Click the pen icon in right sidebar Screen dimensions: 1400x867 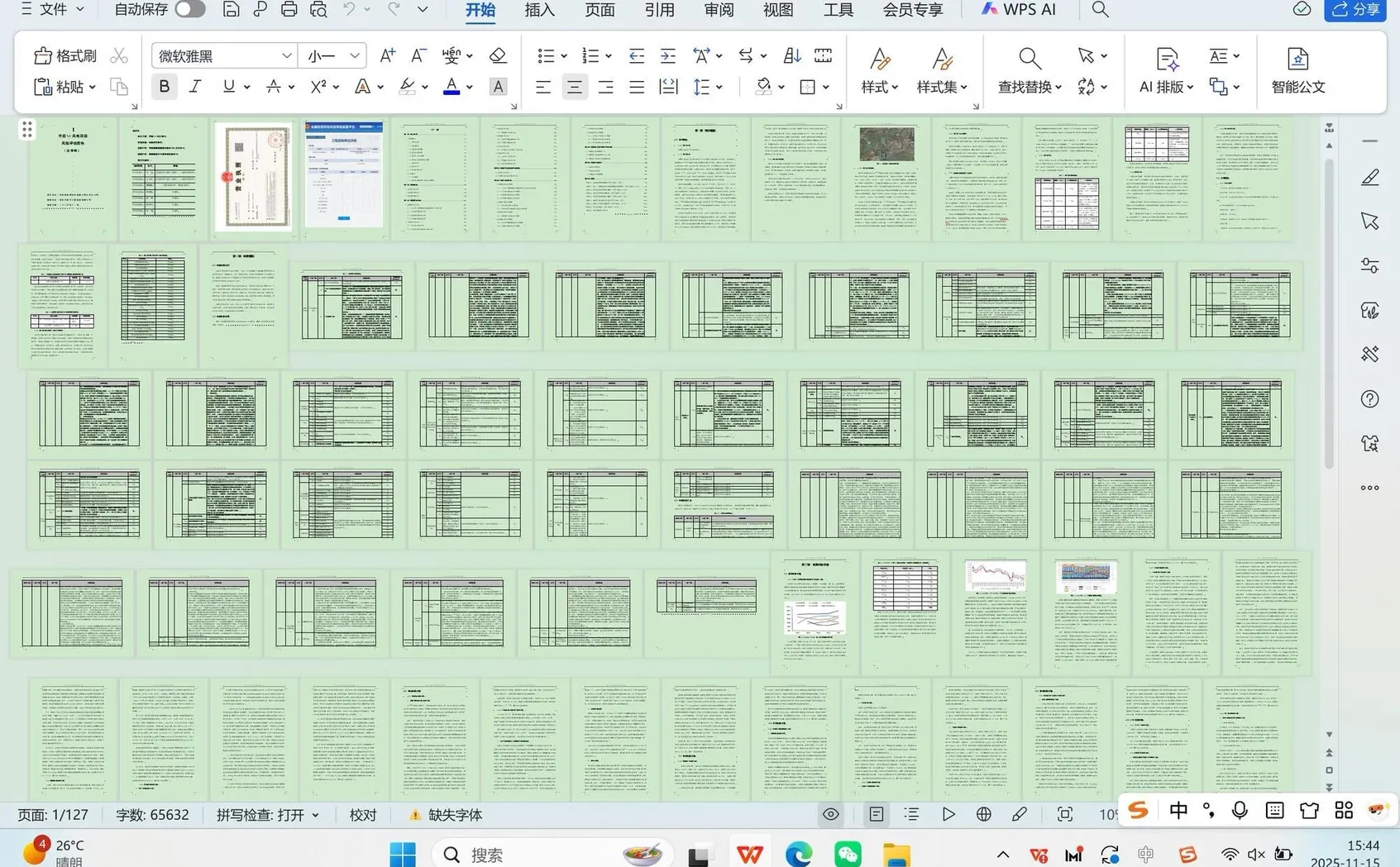[x=1370, y=177]
